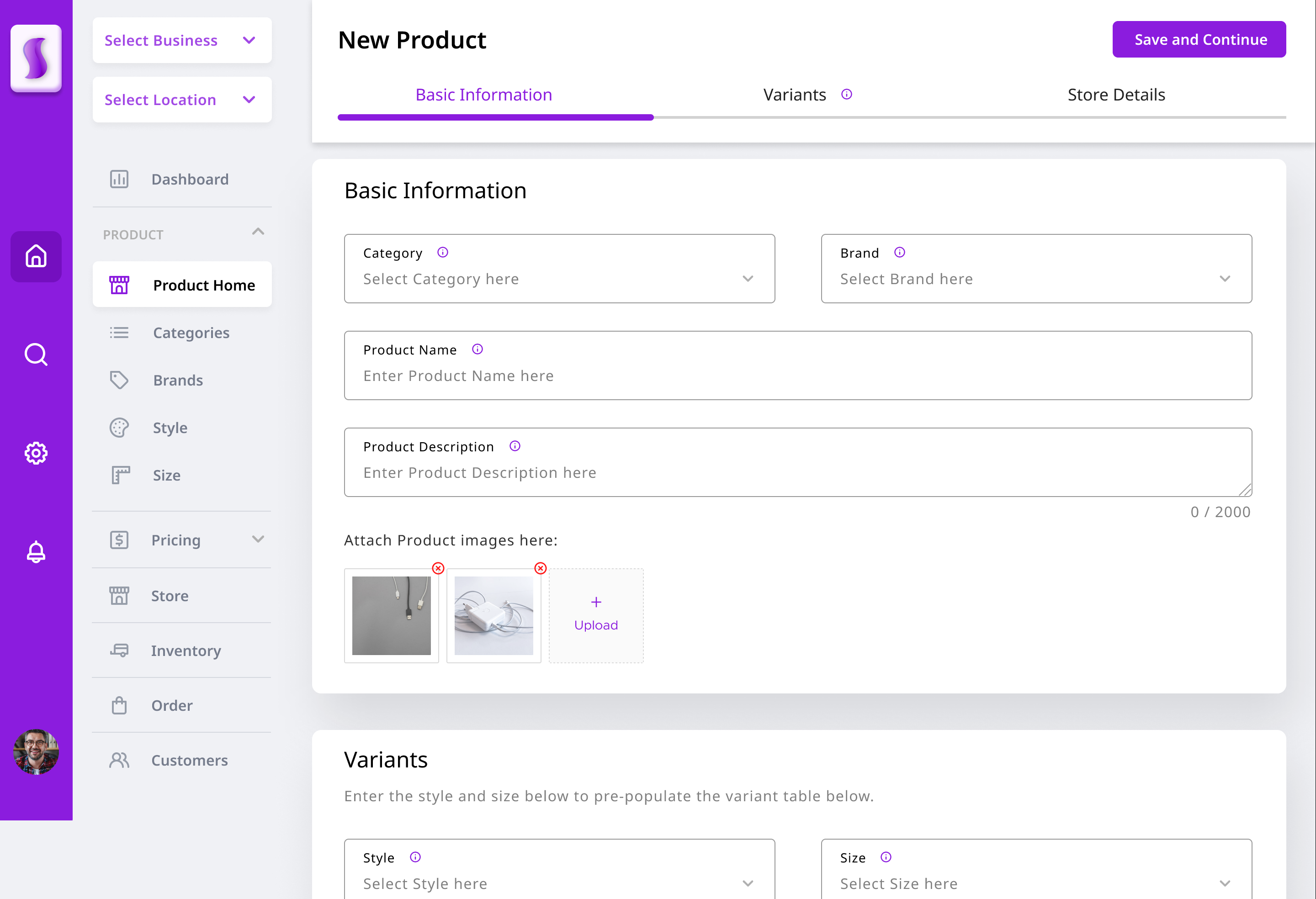1316x899 pixels.
Task: Switch to the Store Details tab
Action: [x=1115, y=95]
